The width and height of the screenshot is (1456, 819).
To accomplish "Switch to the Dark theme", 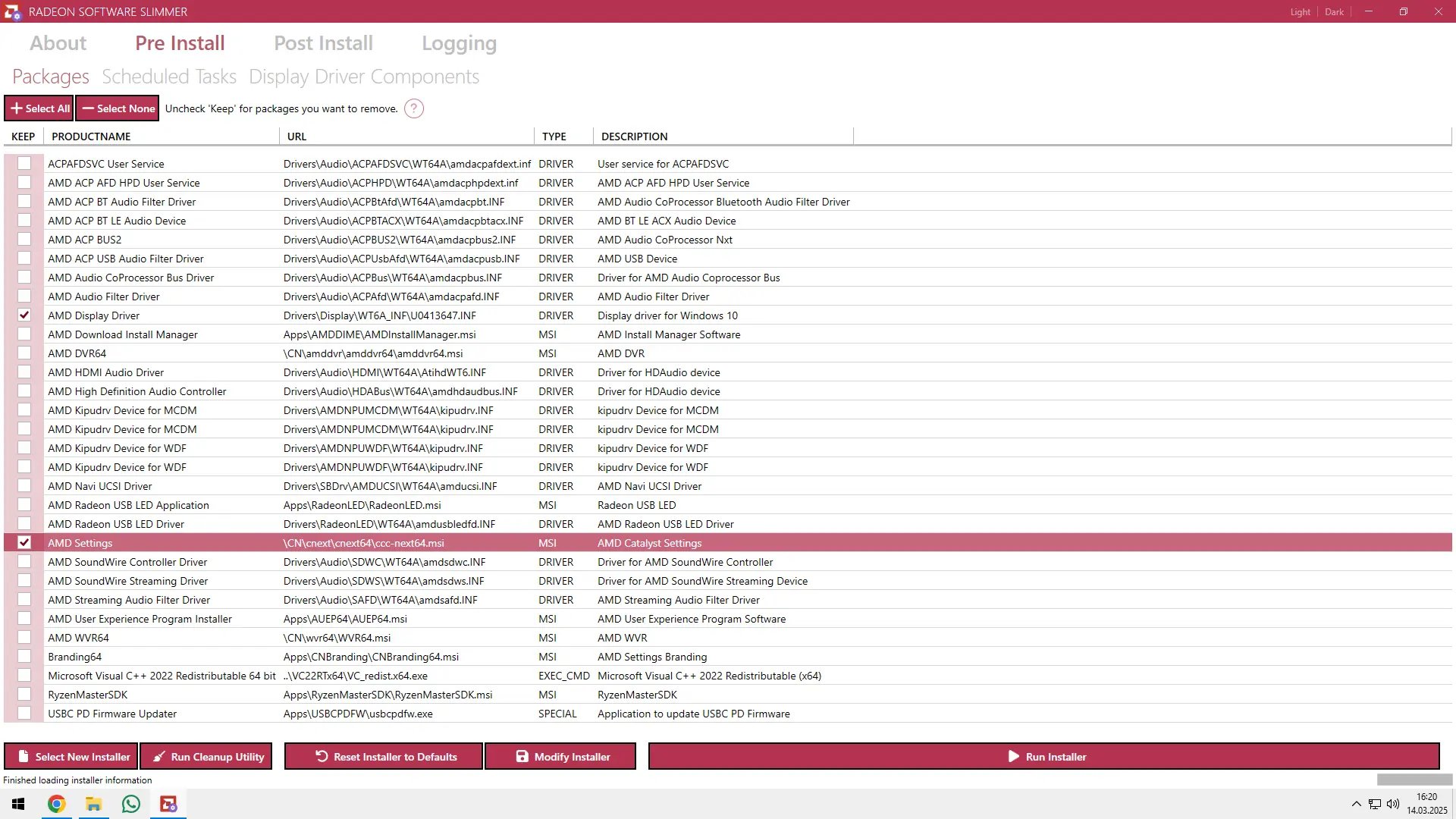I will 1334,12.
